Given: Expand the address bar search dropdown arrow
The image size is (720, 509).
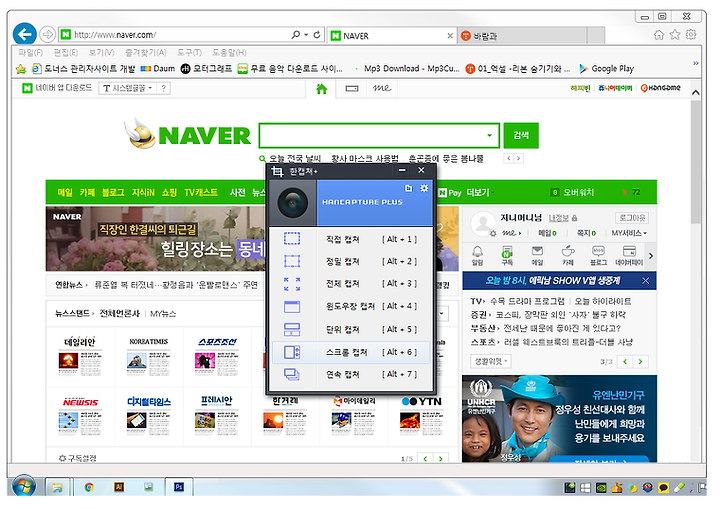Looking at the screenshot, I should click(x=306, y=34).
